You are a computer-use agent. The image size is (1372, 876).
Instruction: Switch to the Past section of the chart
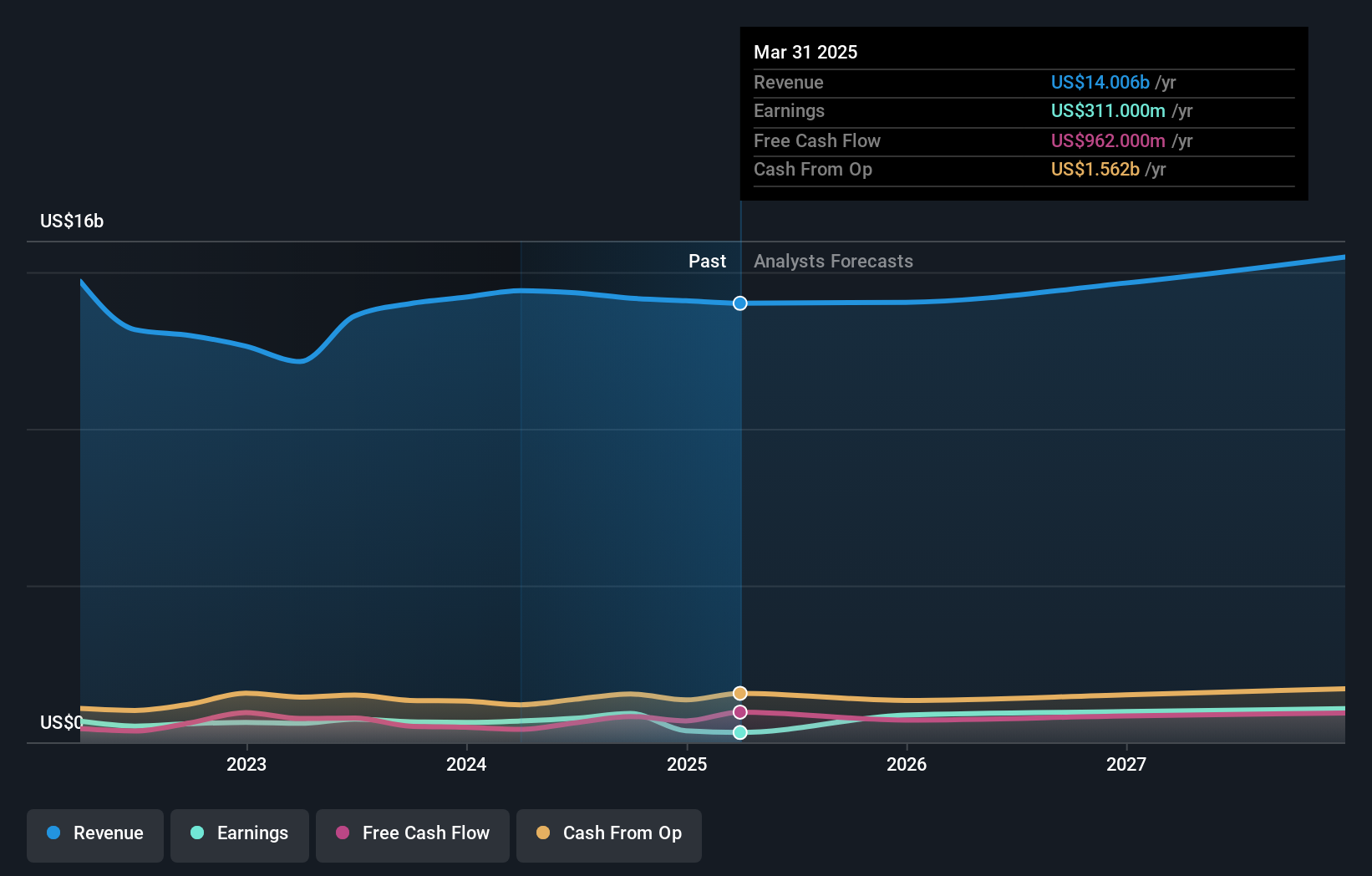point(708,261)
